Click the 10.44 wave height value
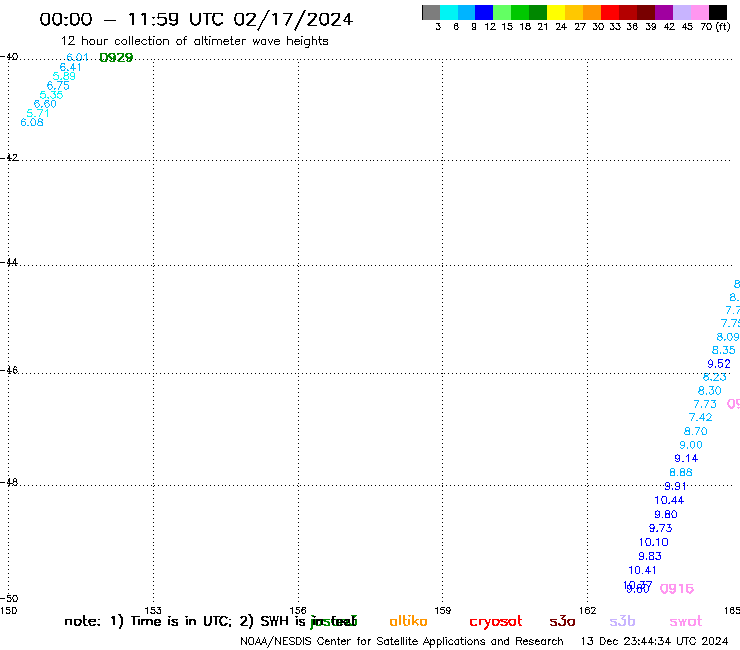Viewport: 740px width, 650px height. tap(669, 500)
